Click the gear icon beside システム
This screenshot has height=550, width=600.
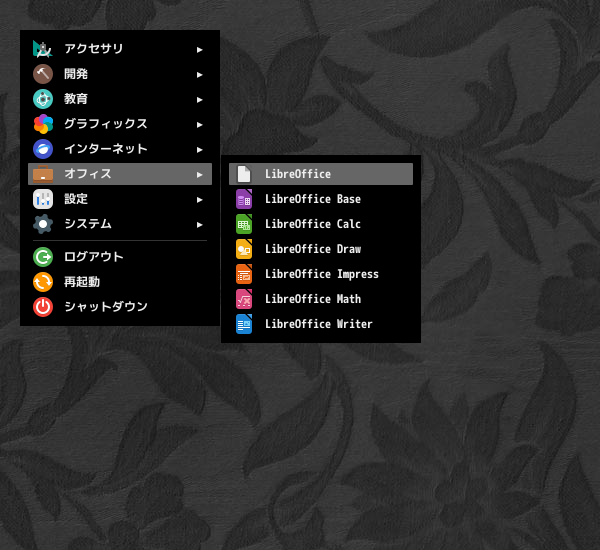click(x=43, y=224)
